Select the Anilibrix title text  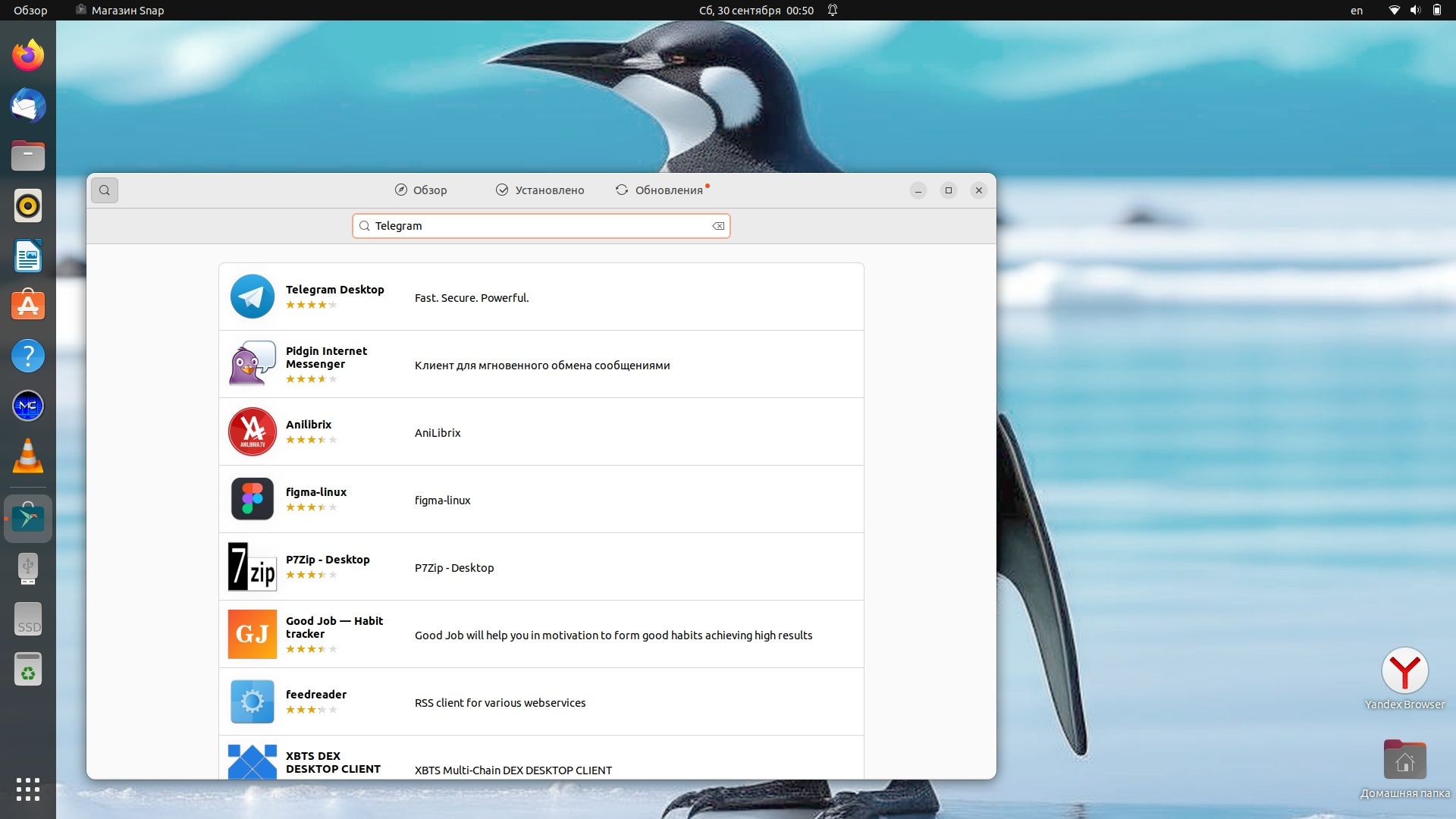click(309, 425)
